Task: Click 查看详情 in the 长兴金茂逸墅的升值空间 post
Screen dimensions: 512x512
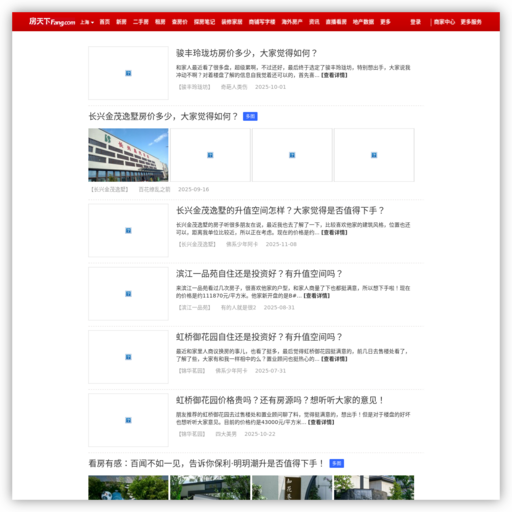Action: tap(334, 233)
